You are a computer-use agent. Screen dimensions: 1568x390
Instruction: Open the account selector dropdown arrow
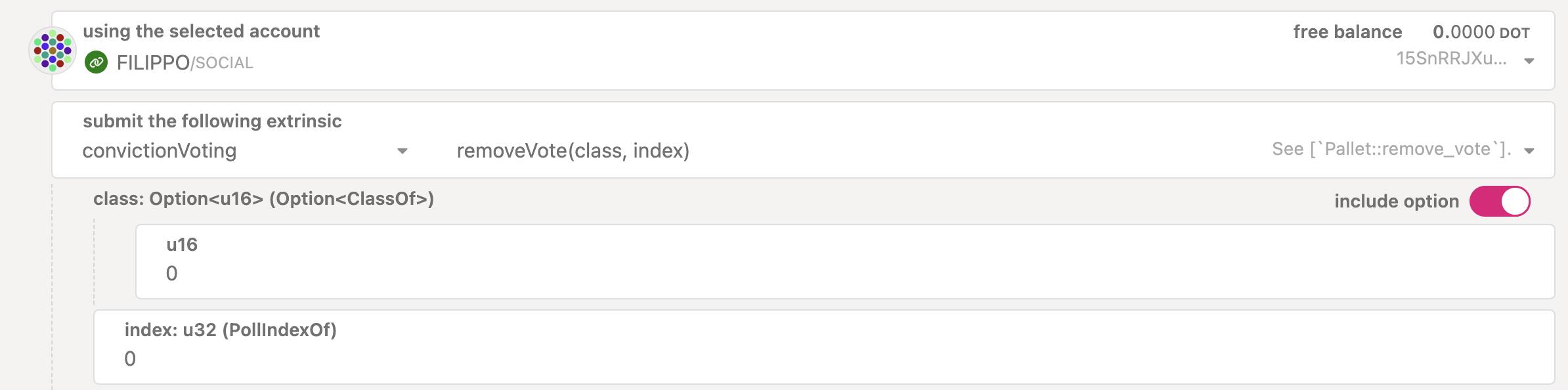(1529, 61)
